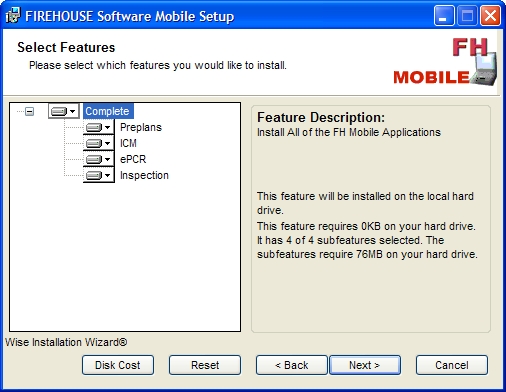Open the ICM feature install-state dropdown
Viewport: 506px width, 392px height.
tap(99, 143)
